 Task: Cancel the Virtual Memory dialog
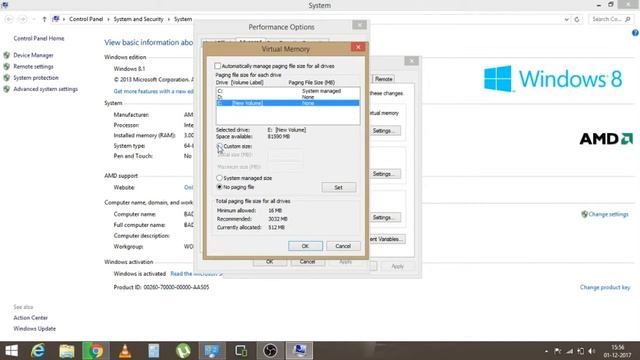click(x=343, y=246)
